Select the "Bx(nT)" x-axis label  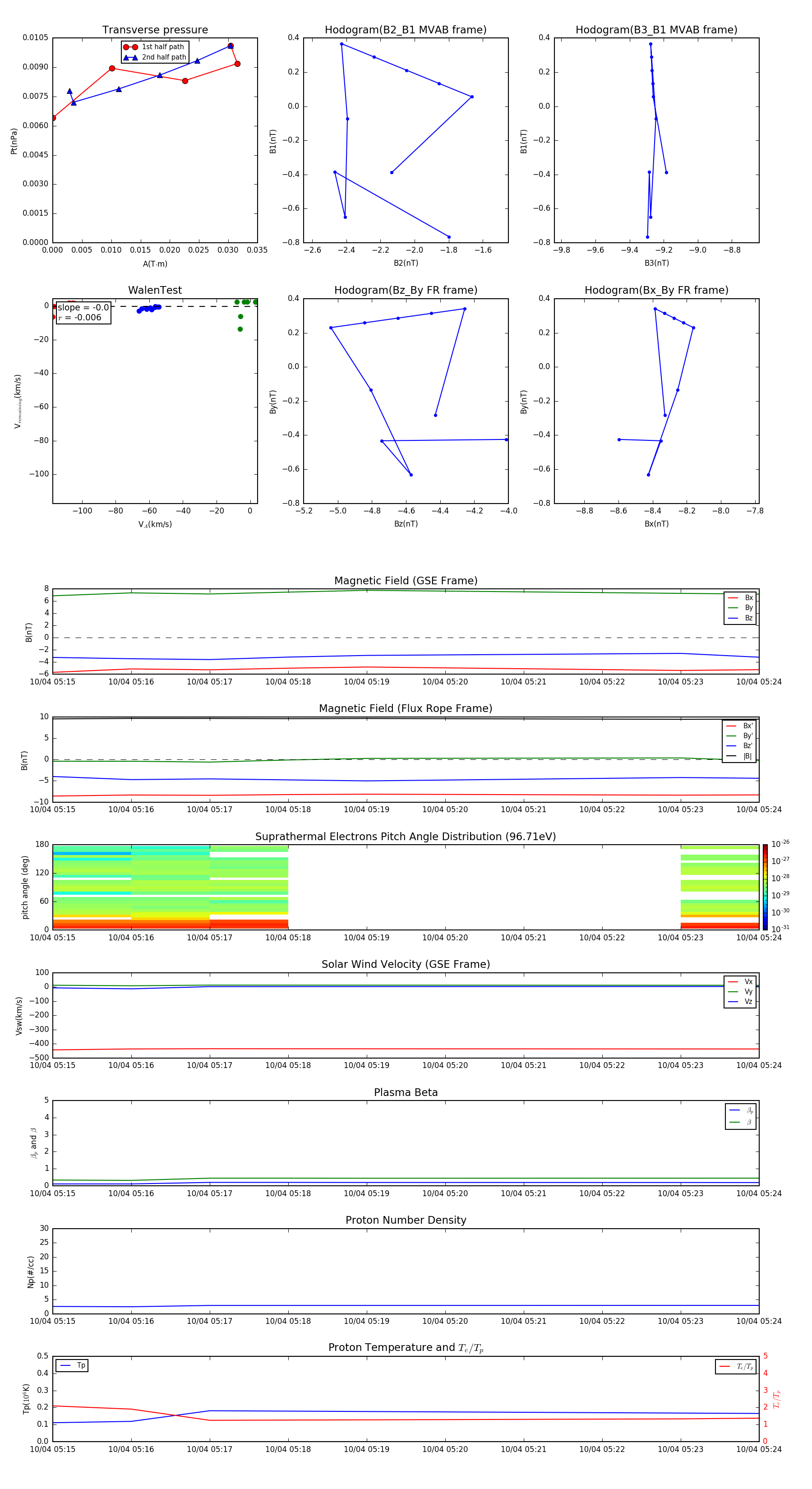click(x=656, y=524)
